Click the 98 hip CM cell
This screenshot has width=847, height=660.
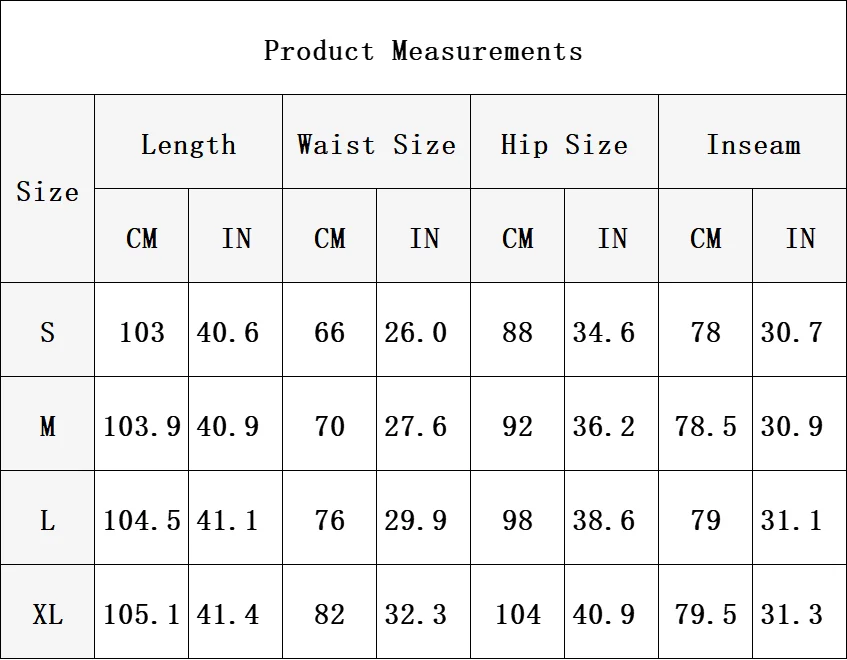coord(517,517)
